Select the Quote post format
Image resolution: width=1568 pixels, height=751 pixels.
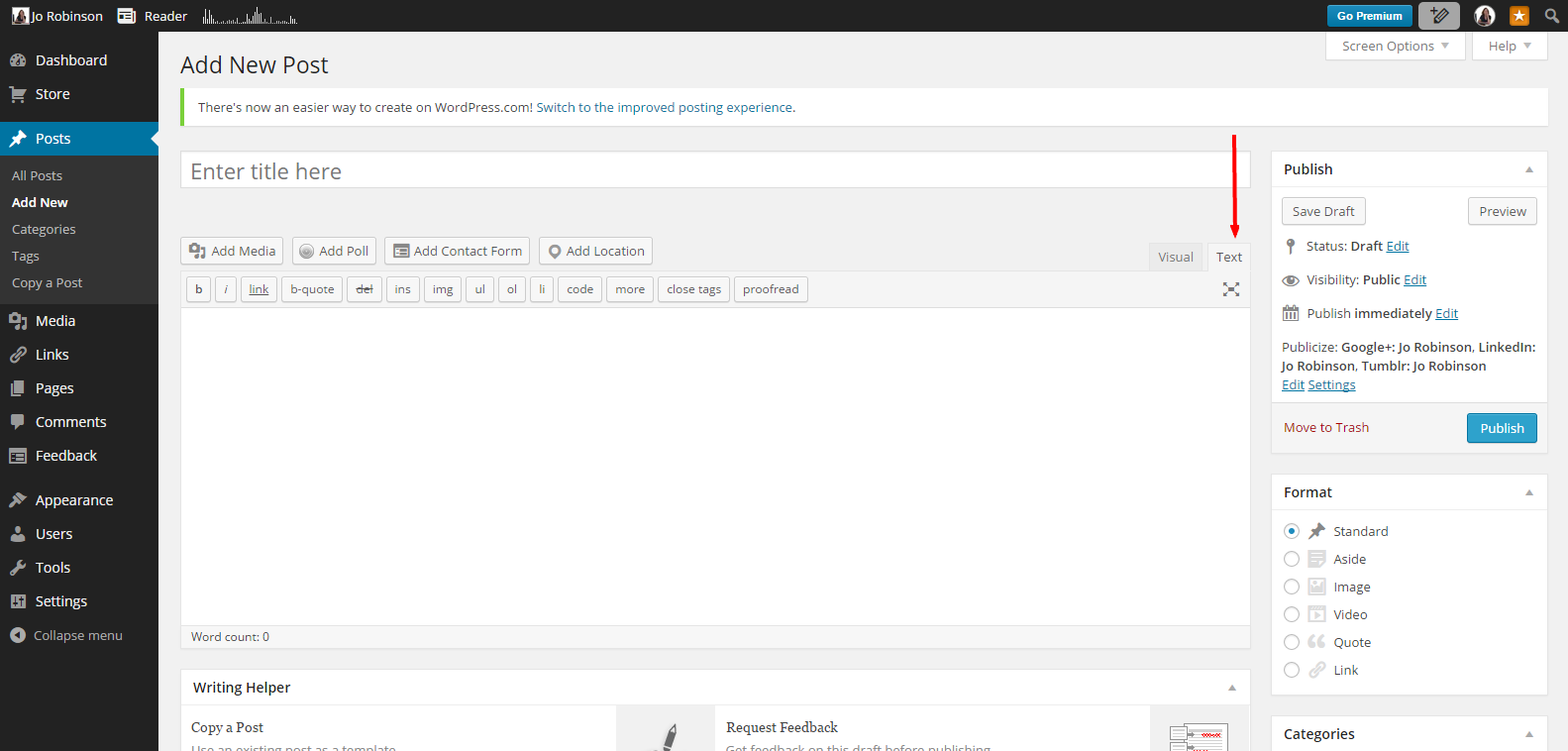pyautogui.click(x=1292, y=642)
